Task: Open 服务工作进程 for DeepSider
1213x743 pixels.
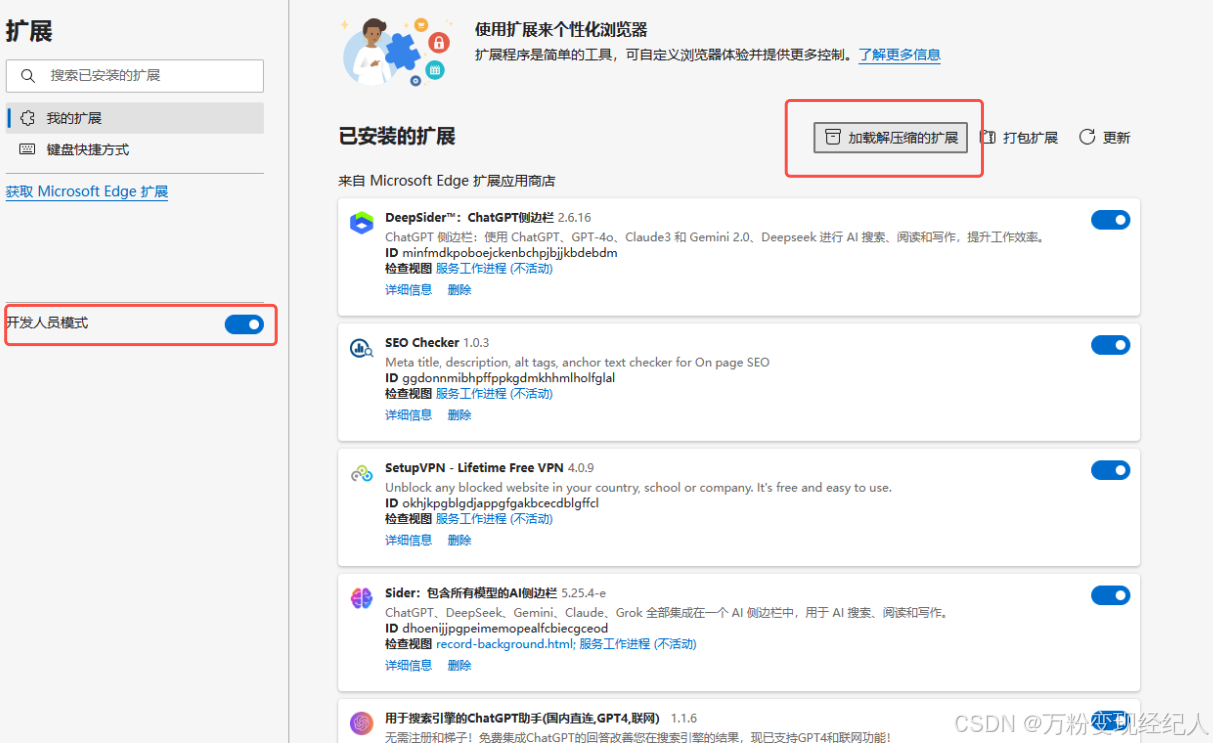Action: click(494, 269)
